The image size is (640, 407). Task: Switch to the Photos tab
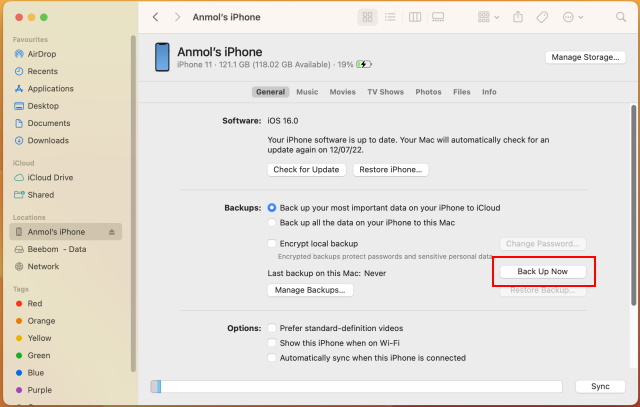coord(428,92)
